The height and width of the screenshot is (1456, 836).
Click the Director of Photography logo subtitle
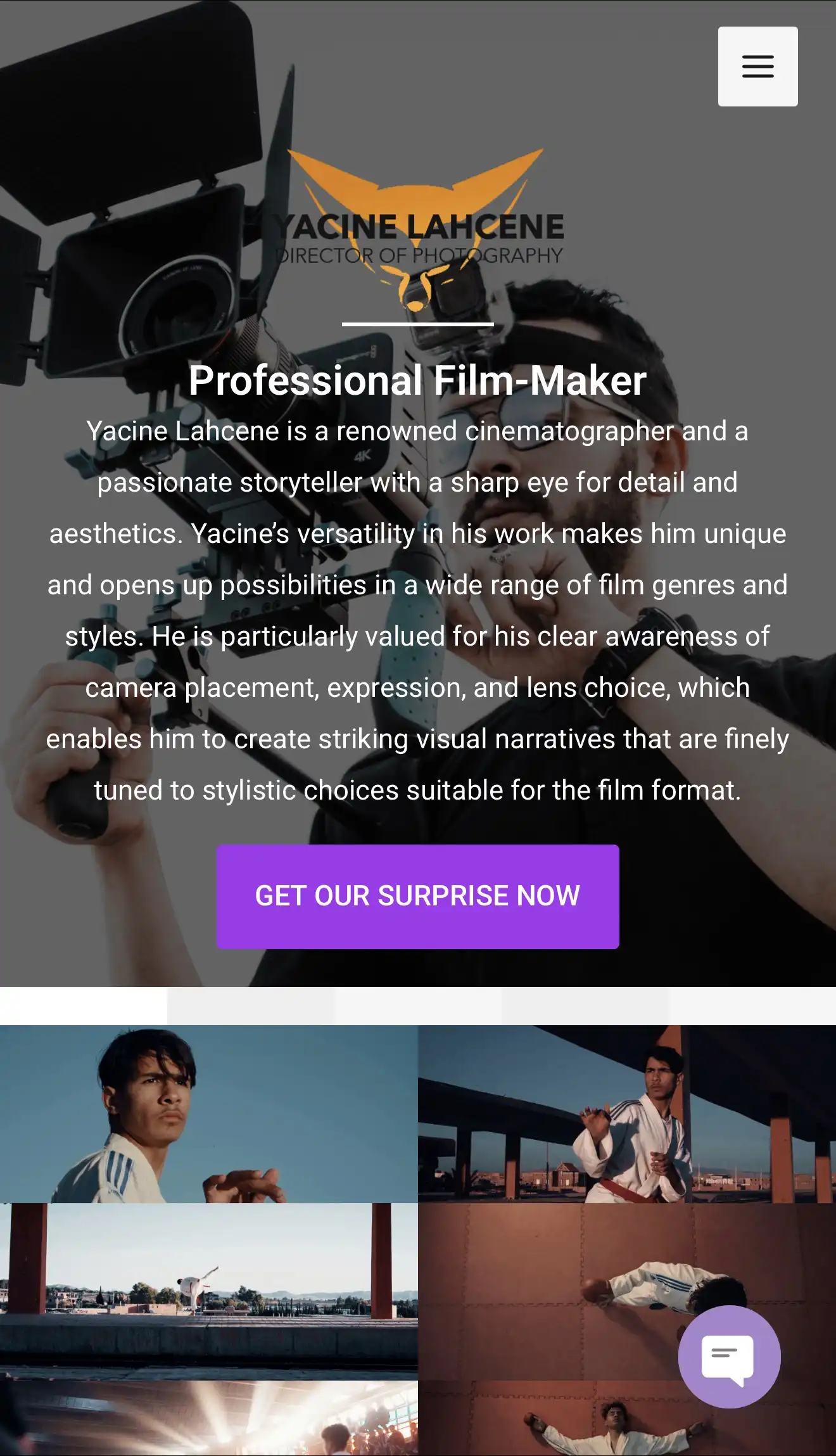[419, 255]
